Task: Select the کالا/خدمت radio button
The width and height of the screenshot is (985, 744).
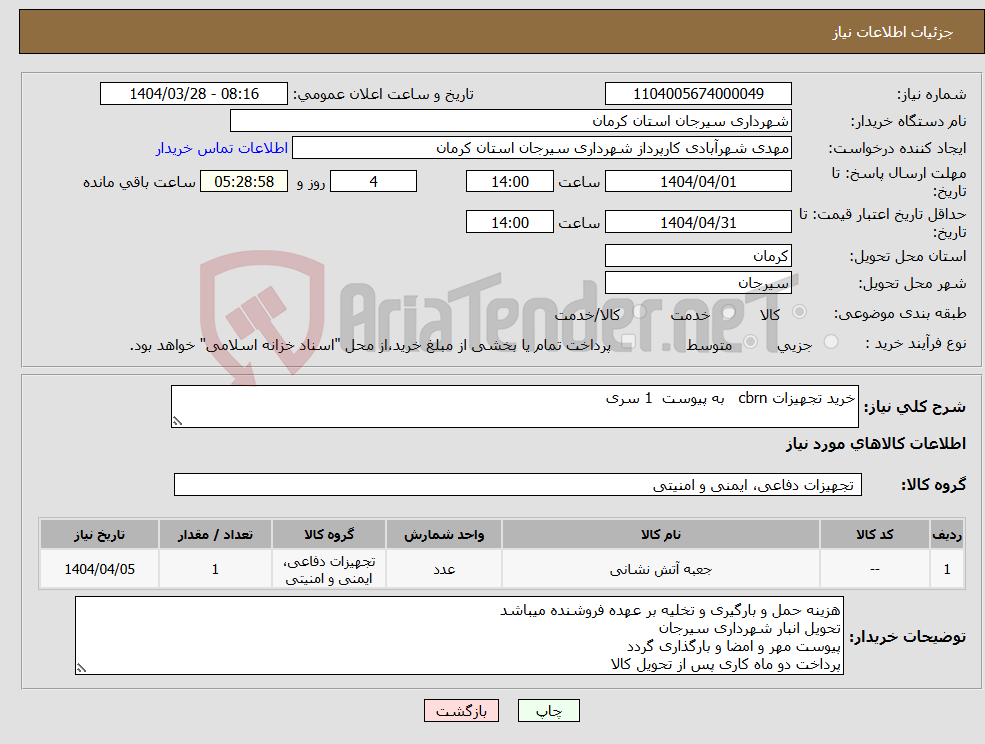Action: tap(639, 312)
